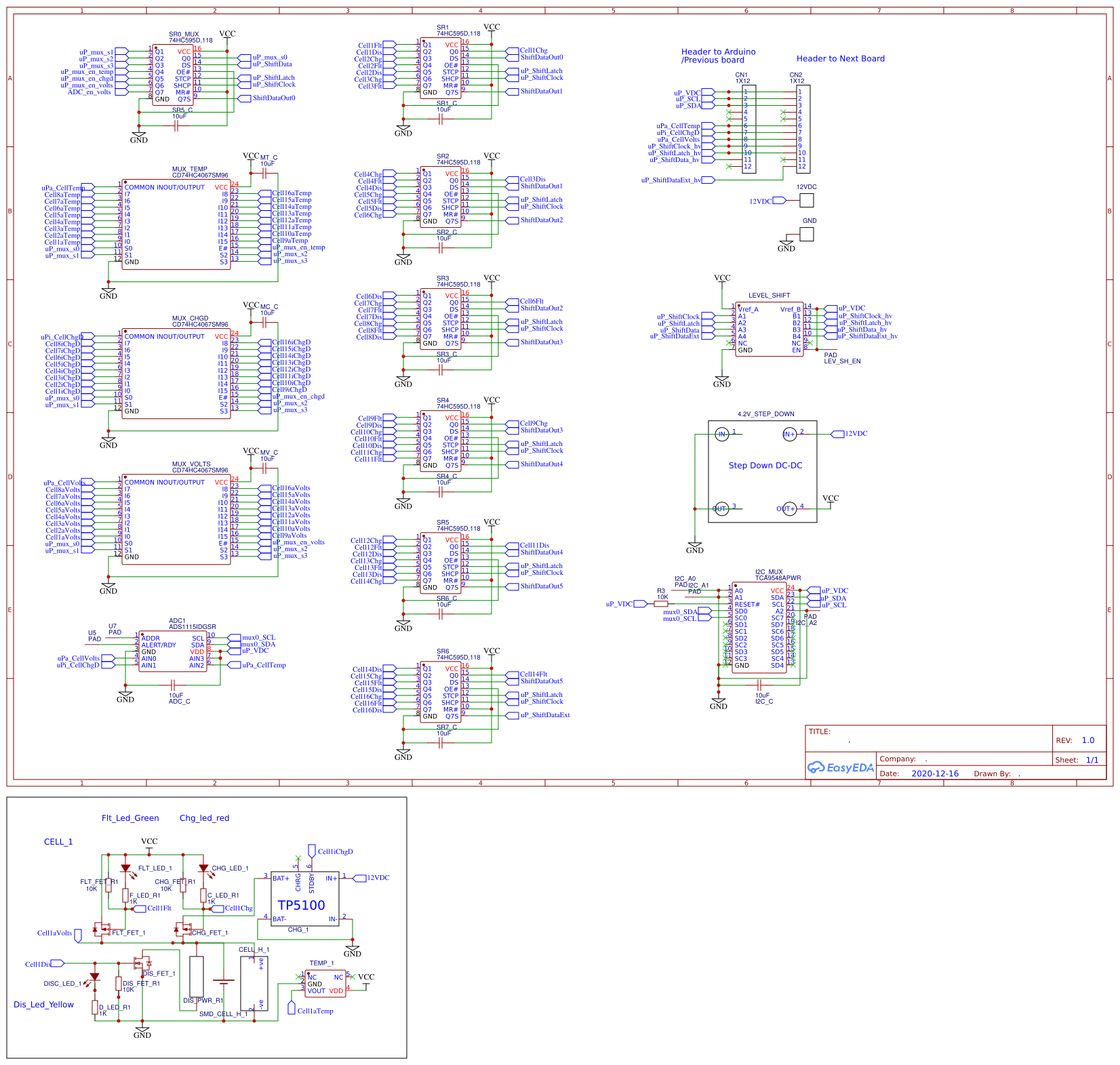Click the CHG_LED_1 LED symbol
1120x1065 pixels.
pos(203,868)
